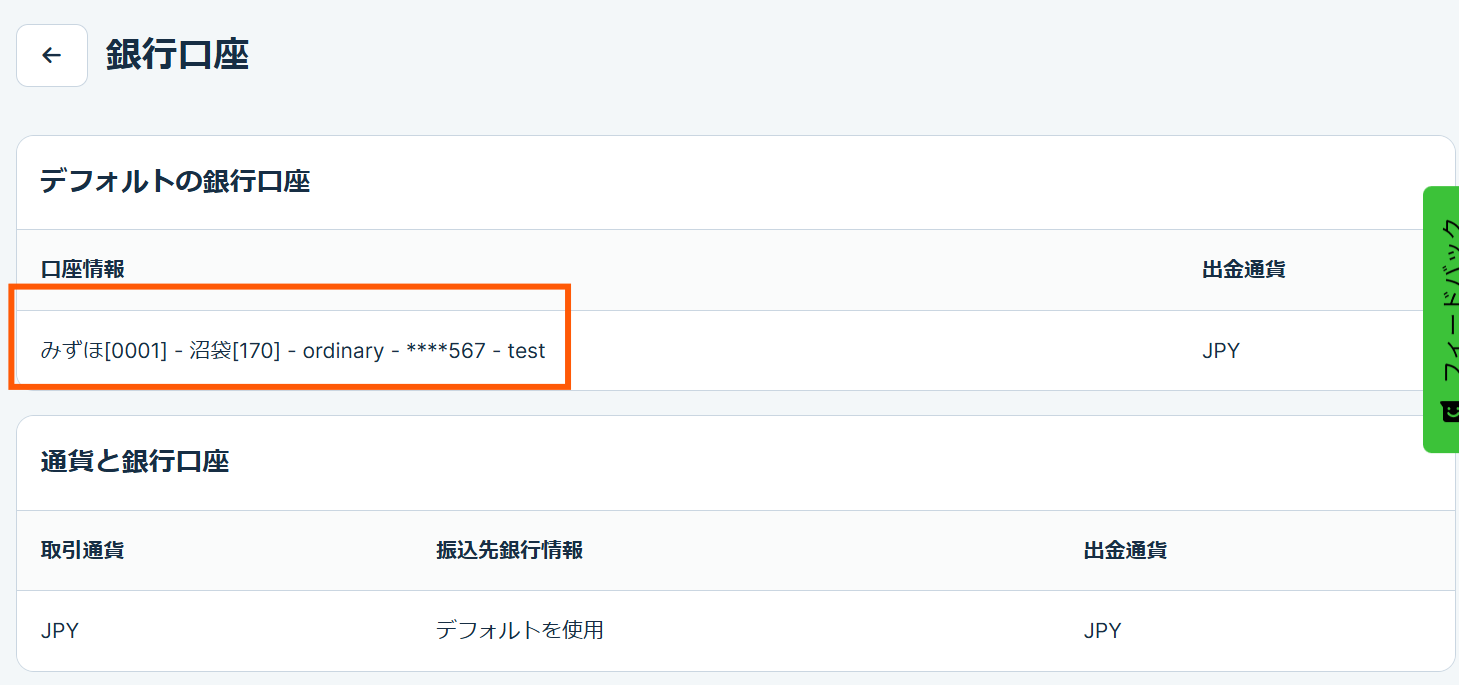This screenshot has width=1459, height=685.
Task: Click the account label test
Action: pos(526,351)
